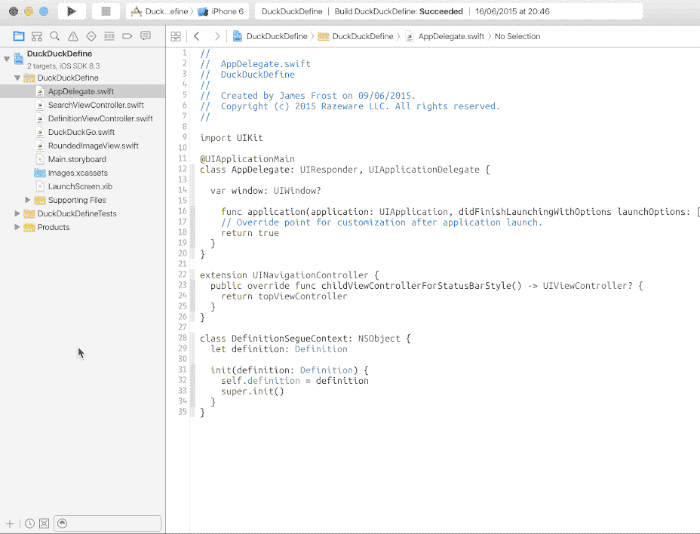Image resolution: width=700 pixels, height=534 pixels.
Task: Expand the Supporting Files group
Action: pos(28,200)
